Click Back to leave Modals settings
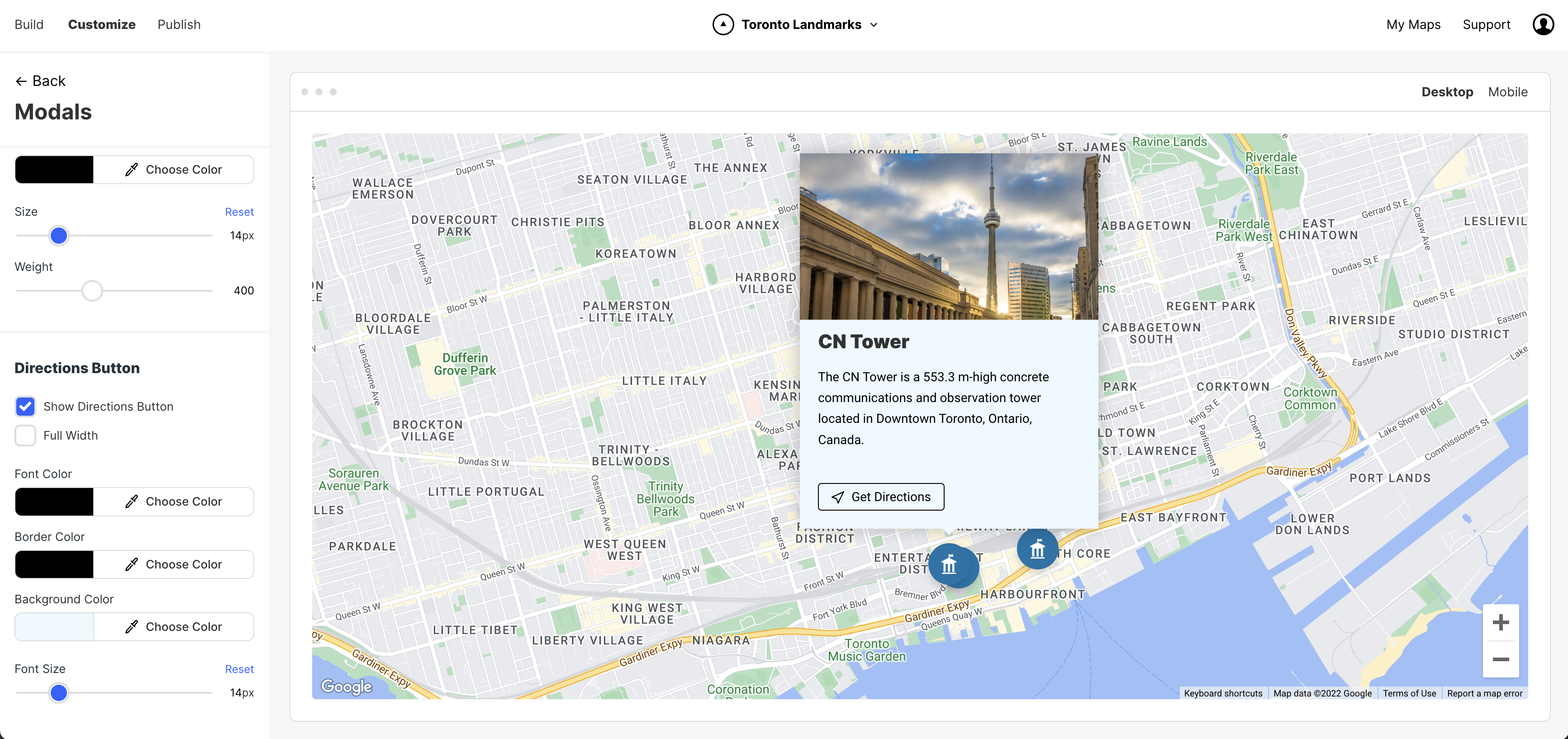Viewport: 1568px width, 739px height. (40, 81)
